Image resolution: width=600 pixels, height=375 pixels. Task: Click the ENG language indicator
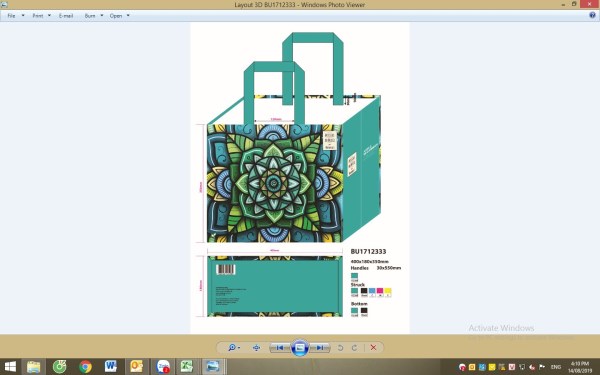pyautogui.click(x=556, y=367)
